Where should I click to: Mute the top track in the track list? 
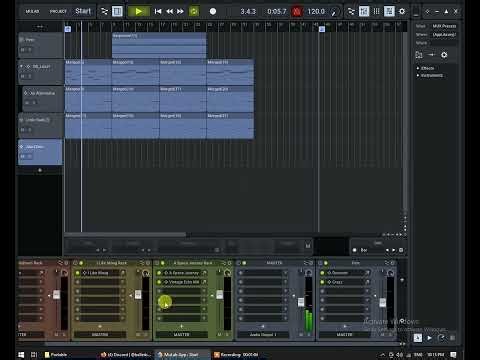[22, 50]
